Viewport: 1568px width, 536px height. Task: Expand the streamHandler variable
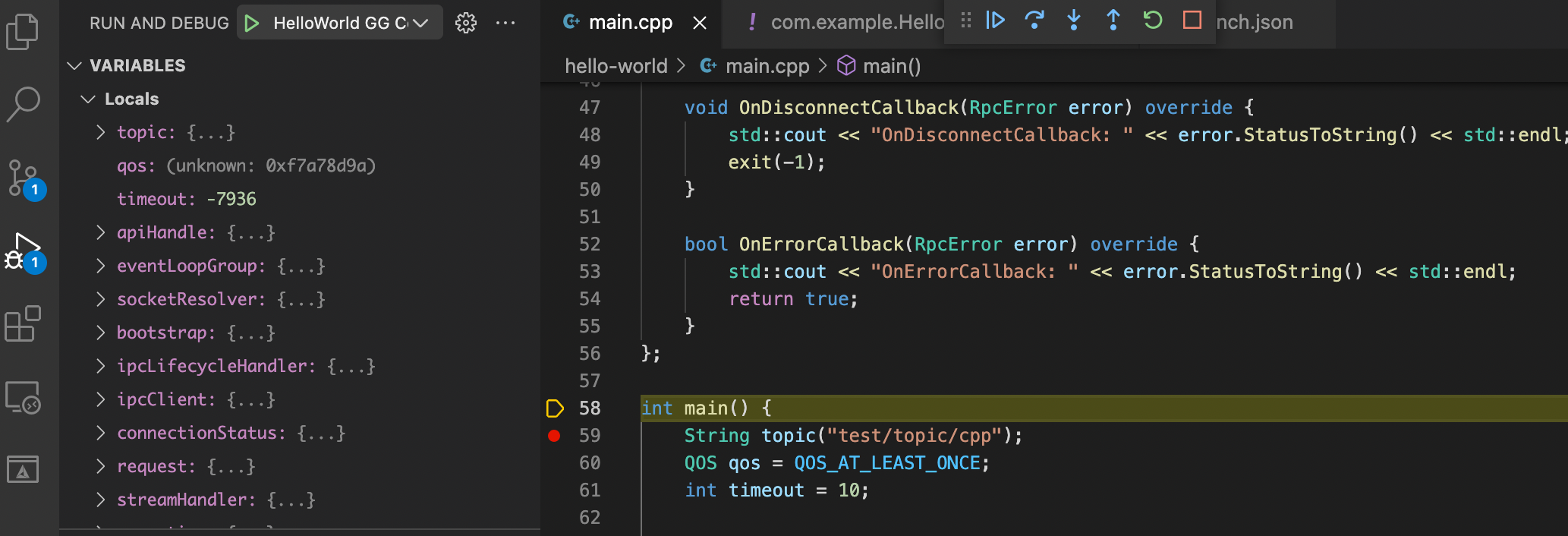(x=101, y=500)
